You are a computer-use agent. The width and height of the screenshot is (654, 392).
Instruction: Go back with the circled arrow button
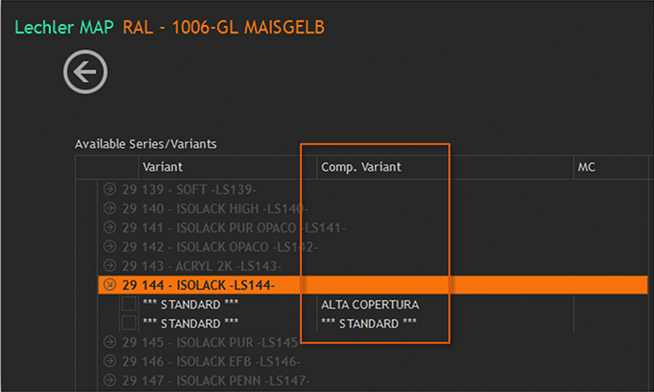click(x=86, y=72)
